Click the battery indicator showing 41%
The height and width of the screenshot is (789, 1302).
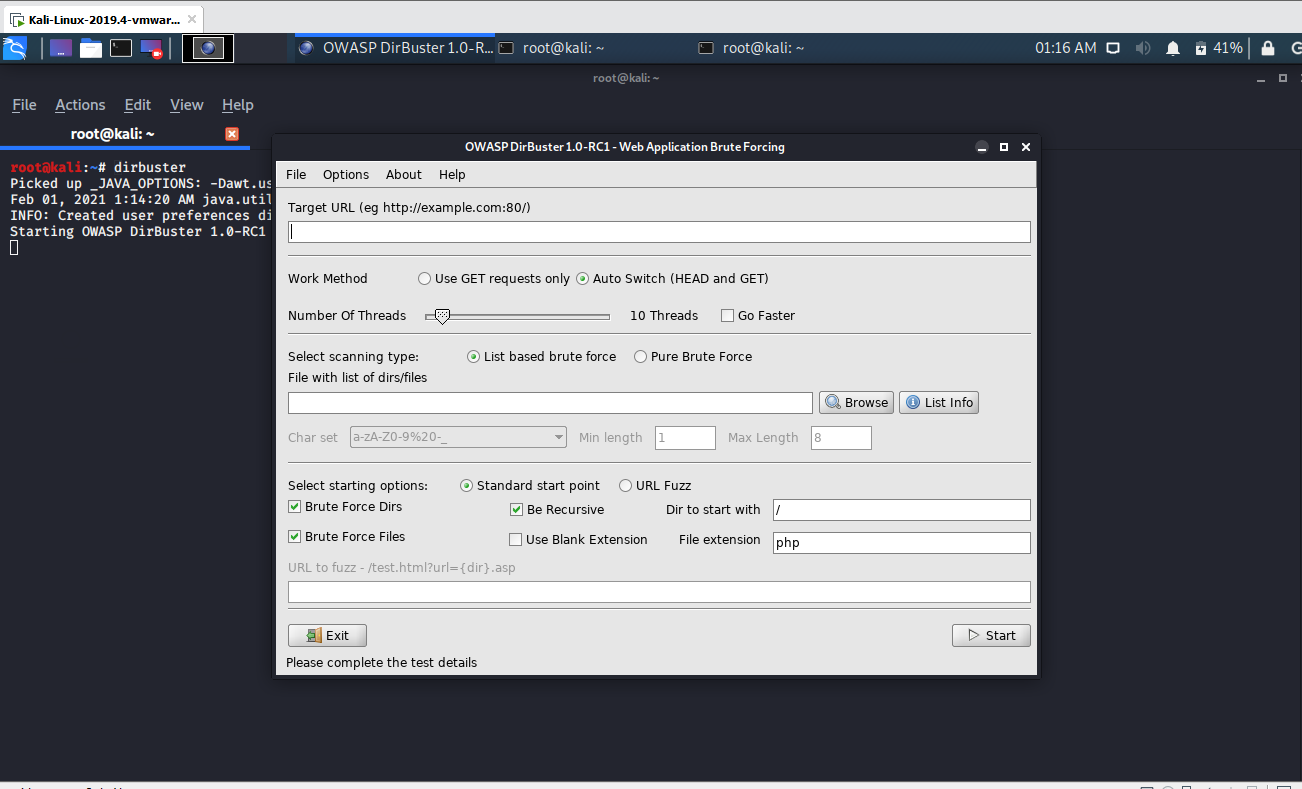tap(1218, 48)
